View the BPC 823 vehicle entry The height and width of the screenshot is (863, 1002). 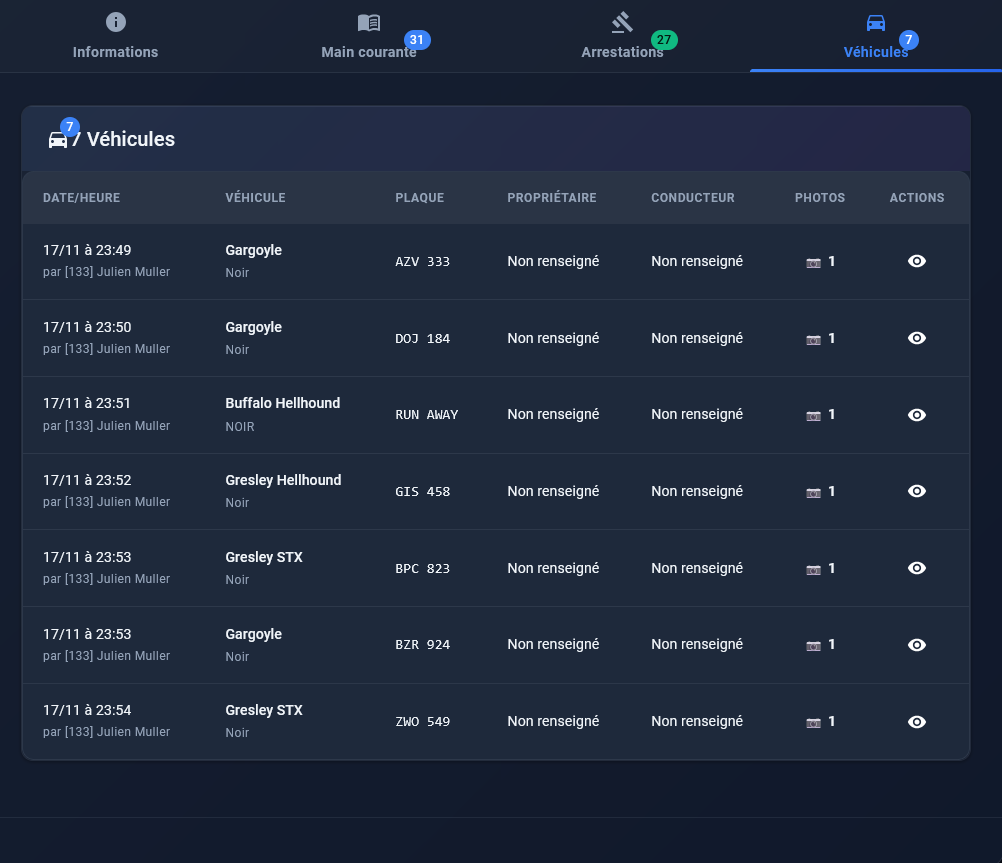(916, 568)
